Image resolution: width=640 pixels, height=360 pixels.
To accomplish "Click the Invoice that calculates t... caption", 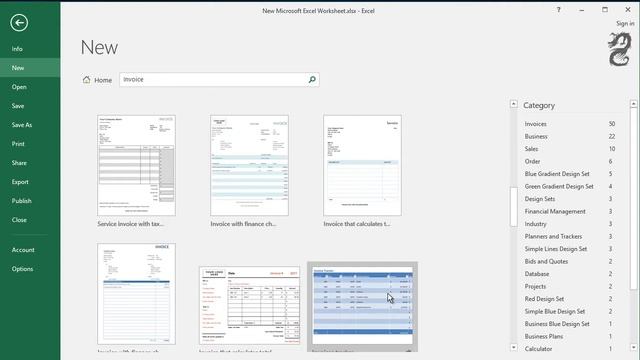I will [357, 224].
